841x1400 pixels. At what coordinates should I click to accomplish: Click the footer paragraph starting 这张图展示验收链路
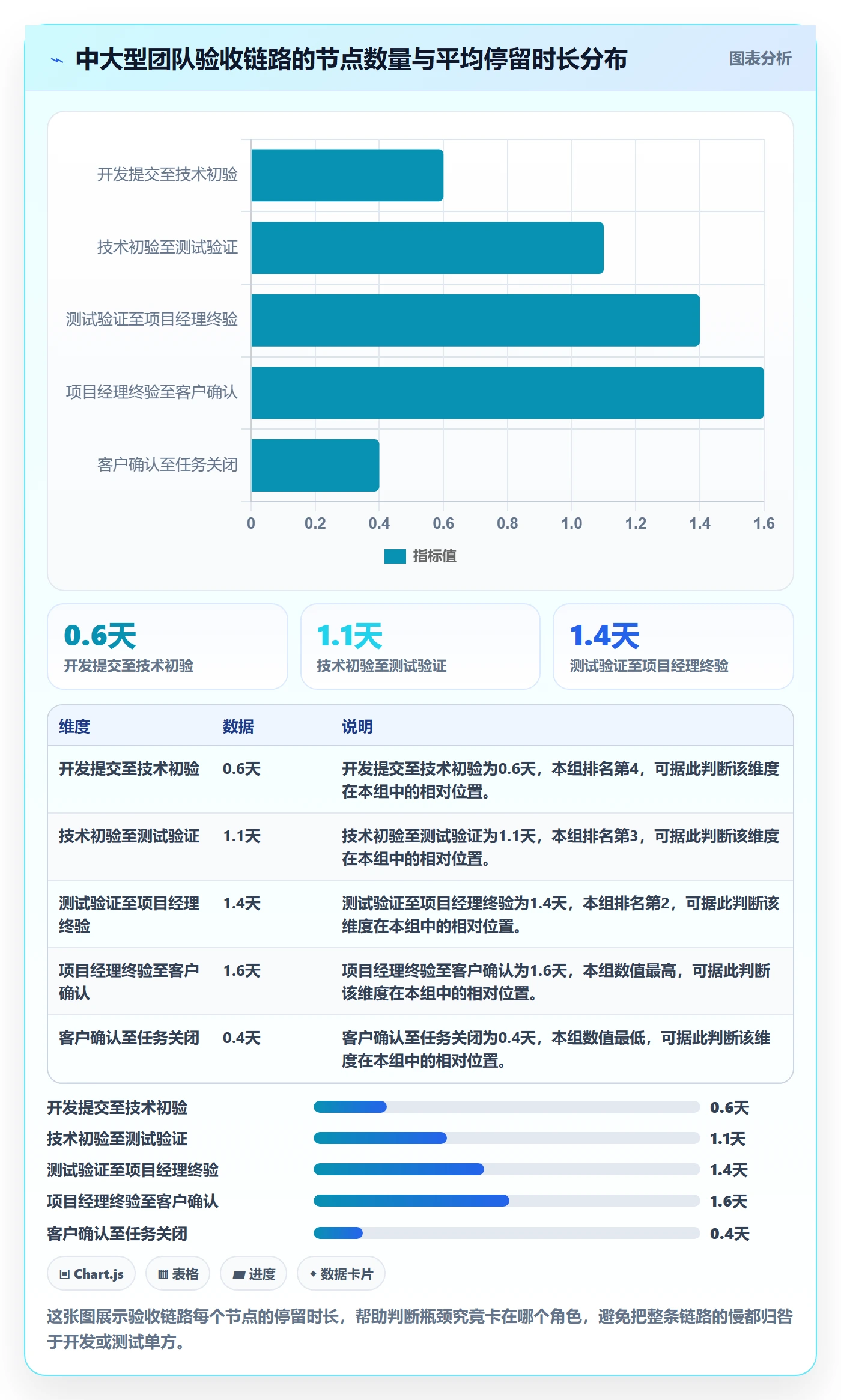[x=420, y=1329]
